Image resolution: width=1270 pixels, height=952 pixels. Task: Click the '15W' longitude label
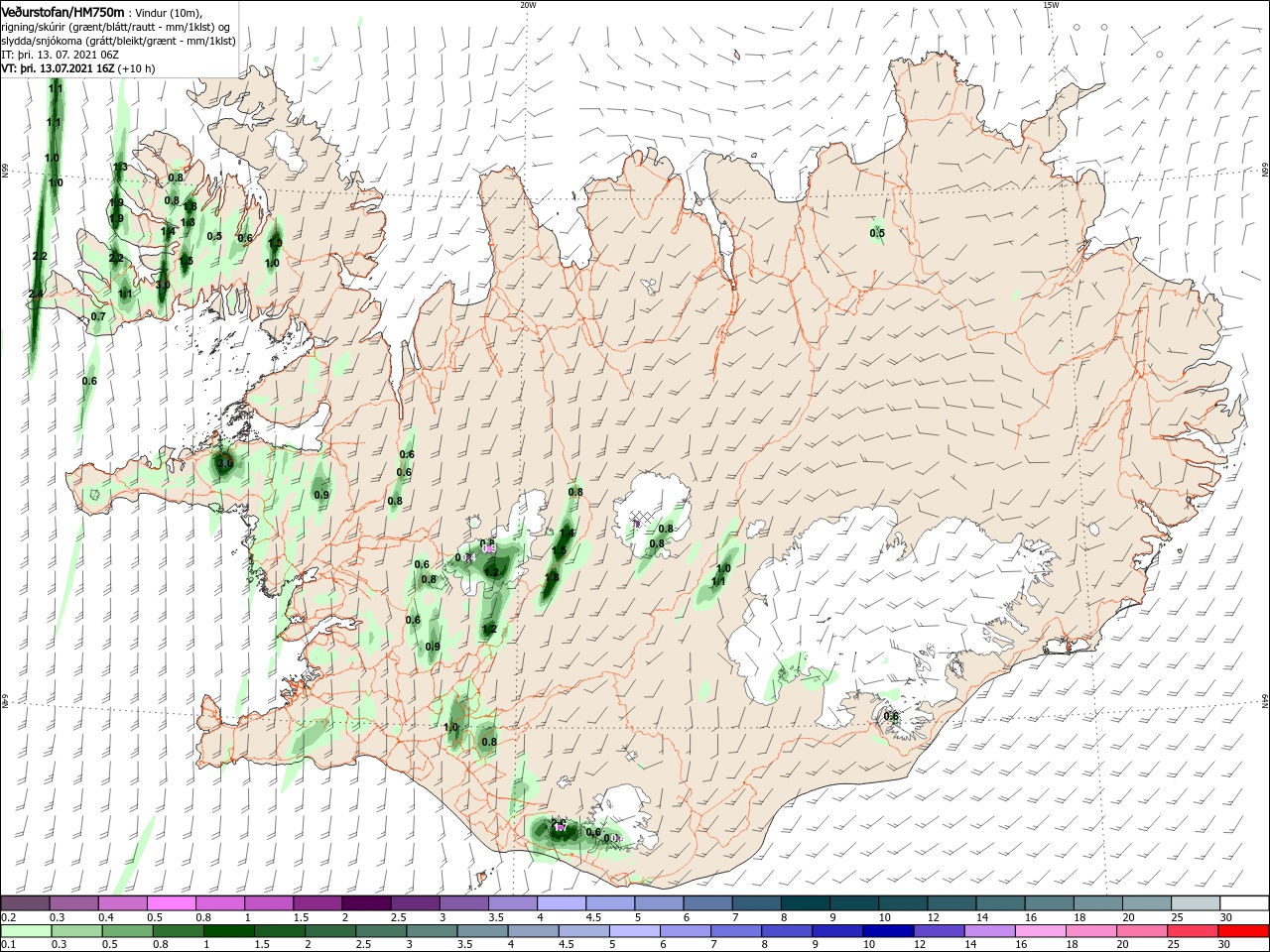1051,5
